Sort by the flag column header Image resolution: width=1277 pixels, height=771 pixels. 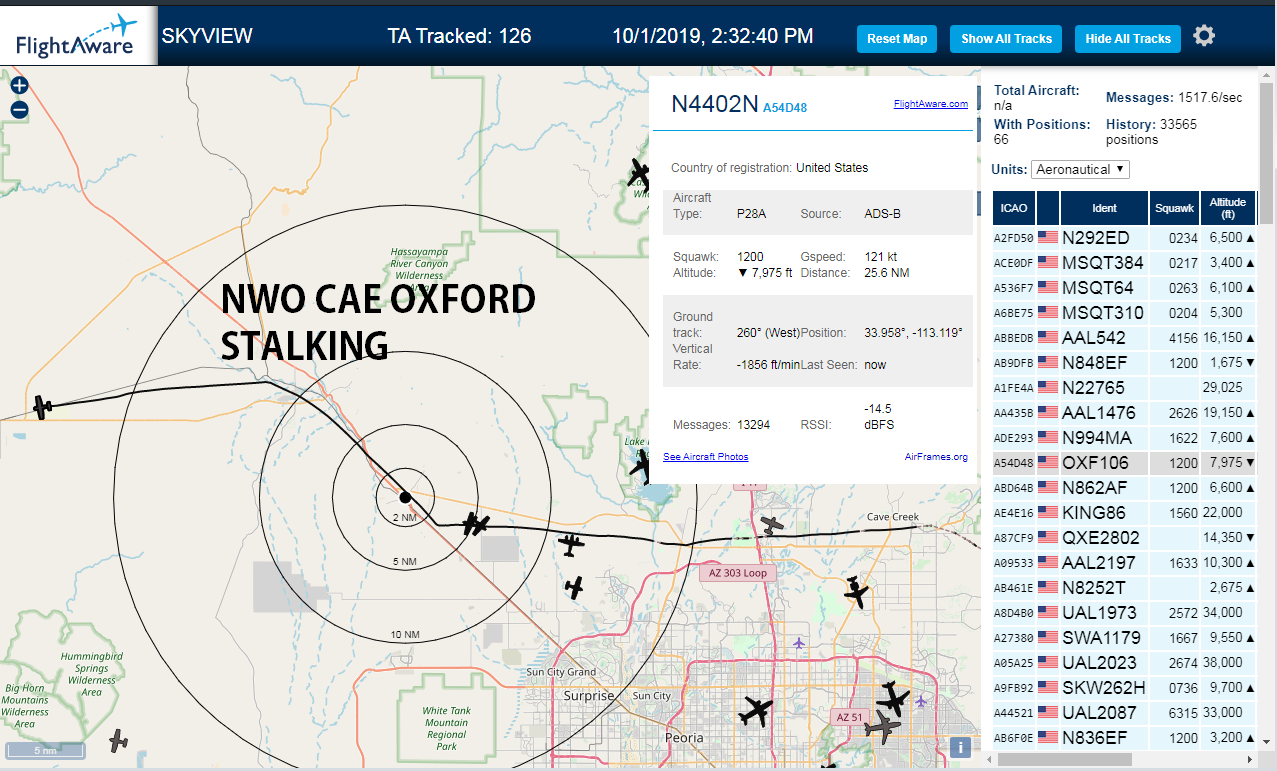tap(1048, 208)
